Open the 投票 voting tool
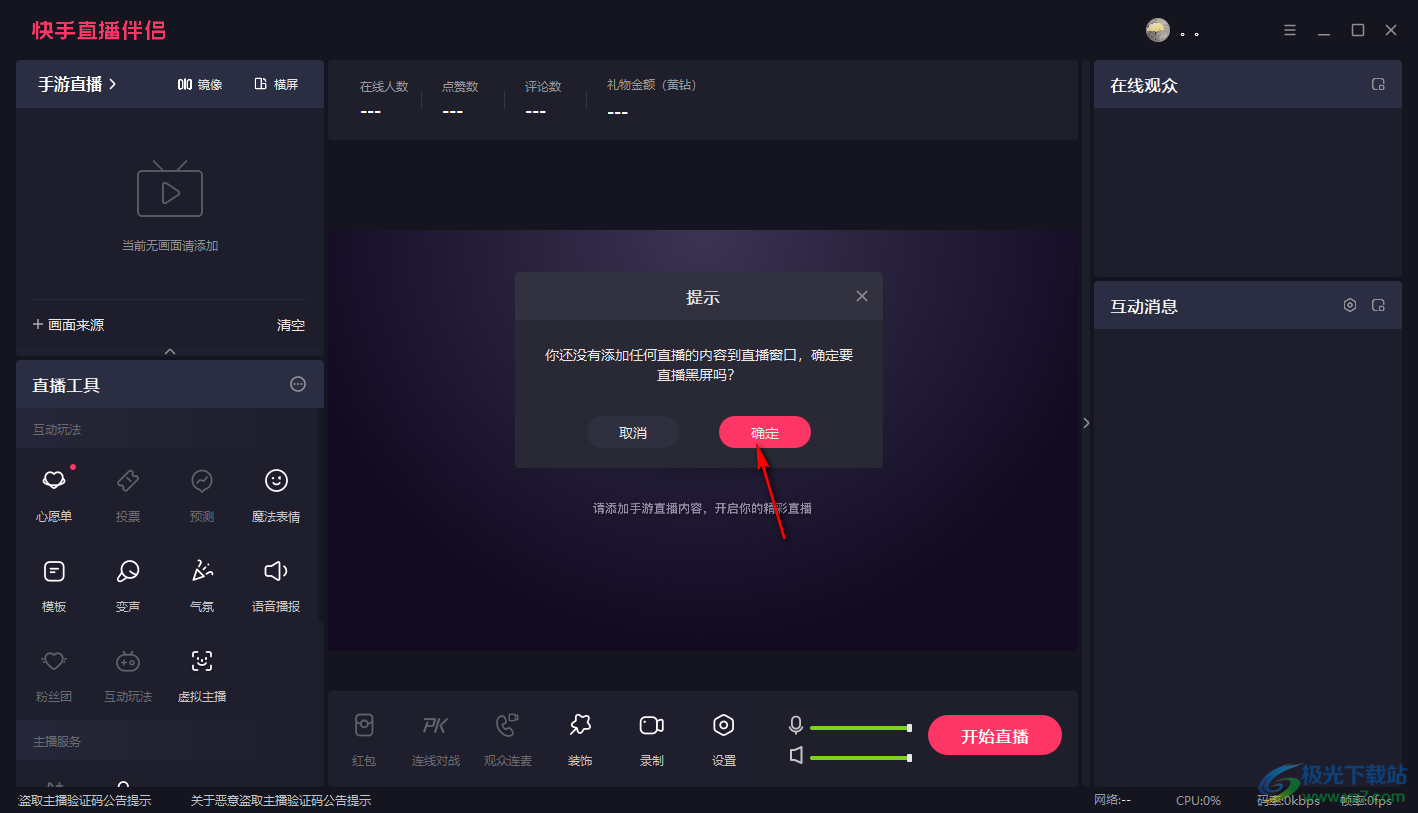 coord(128,495)
